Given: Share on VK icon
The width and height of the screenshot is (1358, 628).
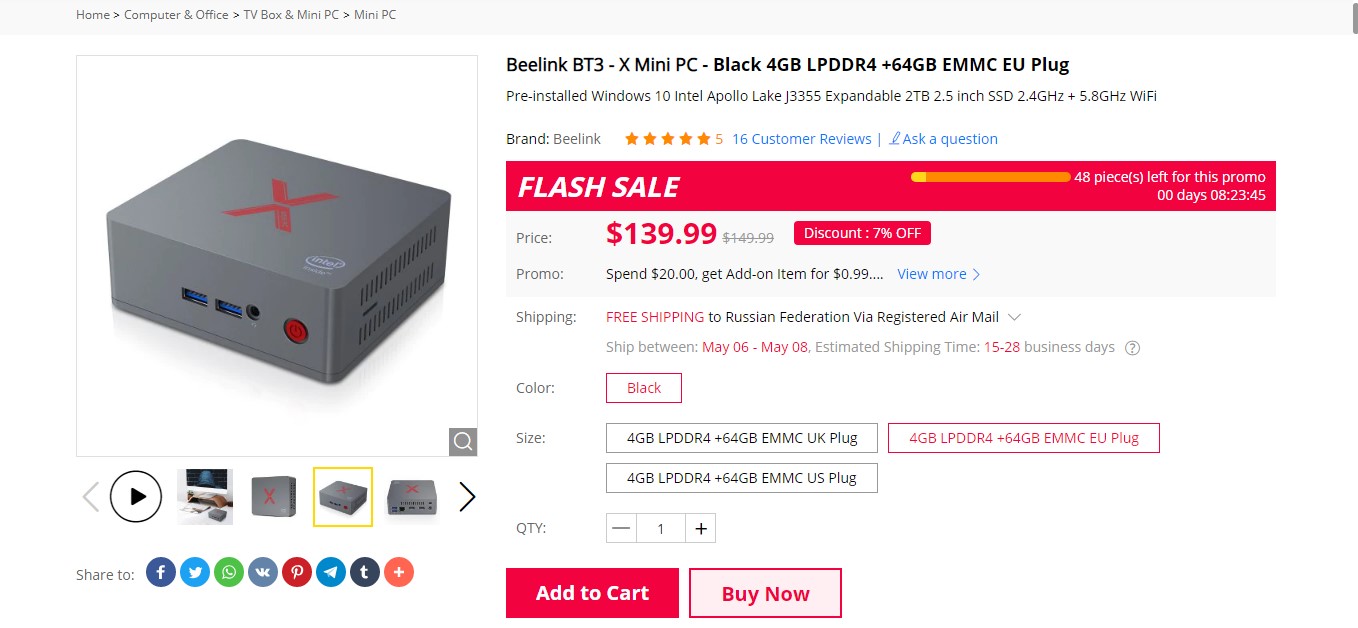Looking at the screenshot, I should [x=263, y=572].
